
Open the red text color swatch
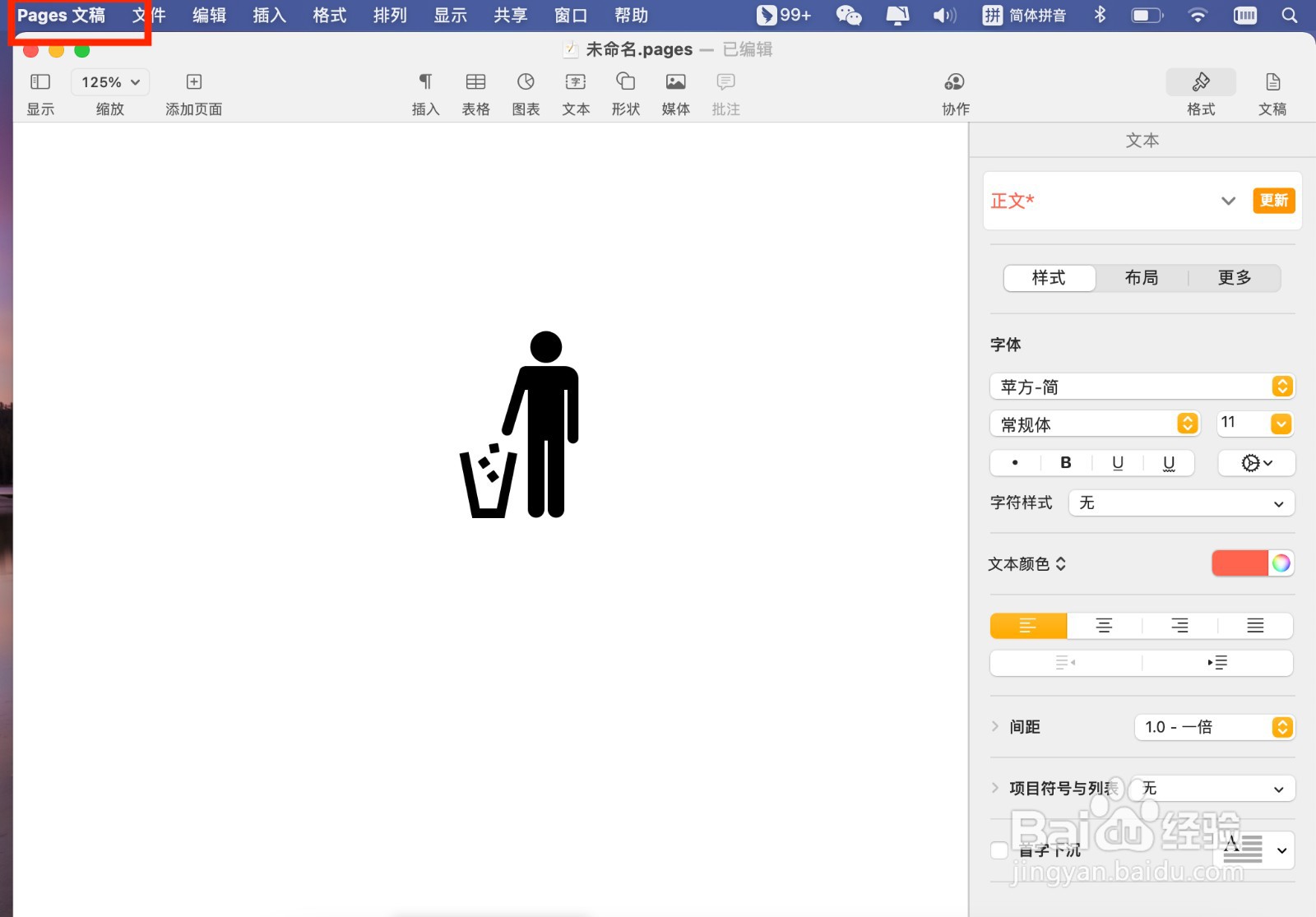[1240, 563]
